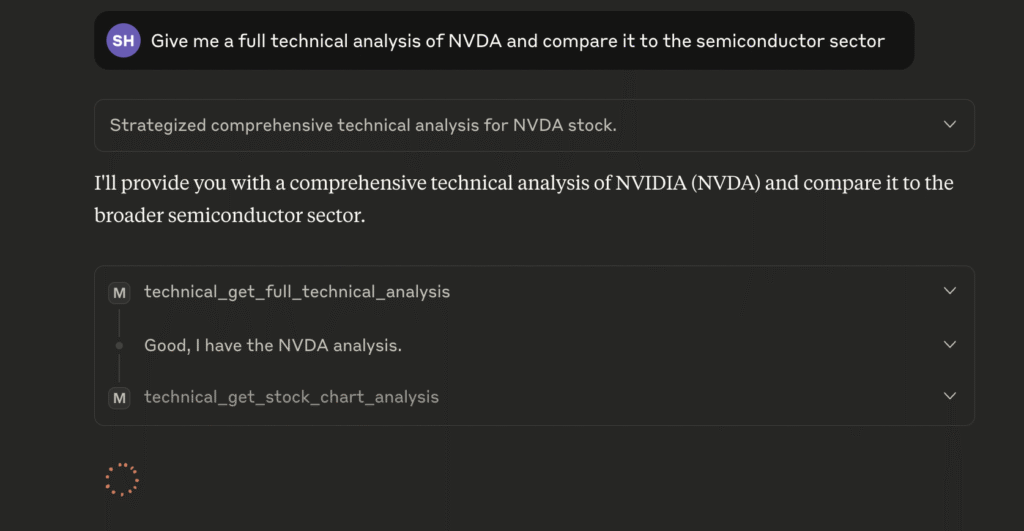Expand the technical_get_stock_chart_analysis chevron arrow

(950, 396)
